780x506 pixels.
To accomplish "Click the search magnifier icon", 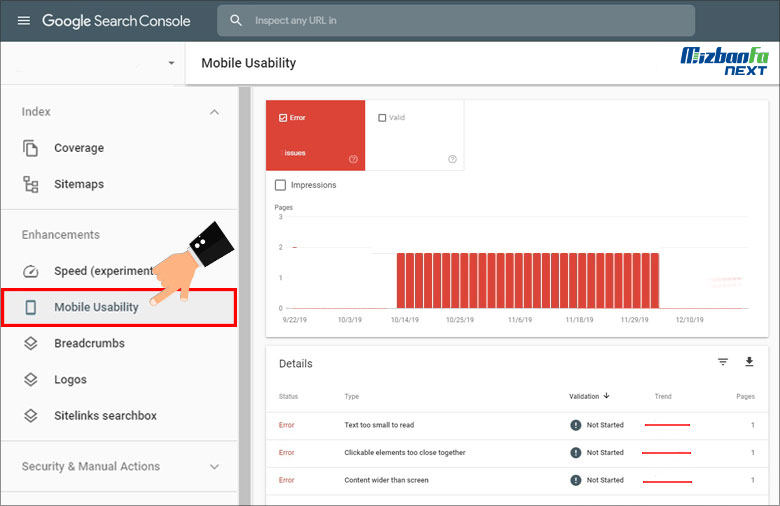I will pyautogui.click(x=236, y=20).
